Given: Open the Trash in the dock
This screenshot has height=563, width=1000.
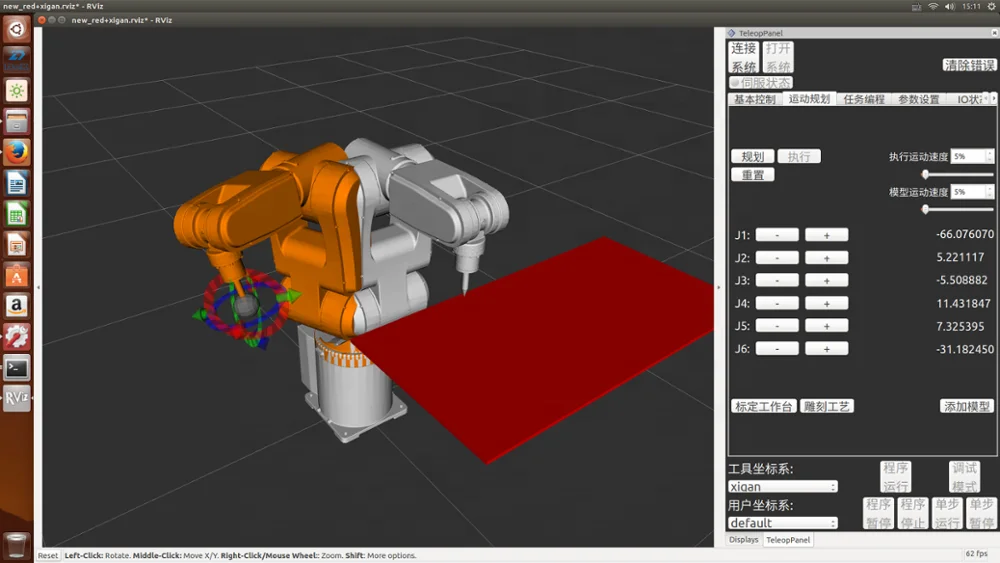Looking at the screenshot, I should [16, 544].
